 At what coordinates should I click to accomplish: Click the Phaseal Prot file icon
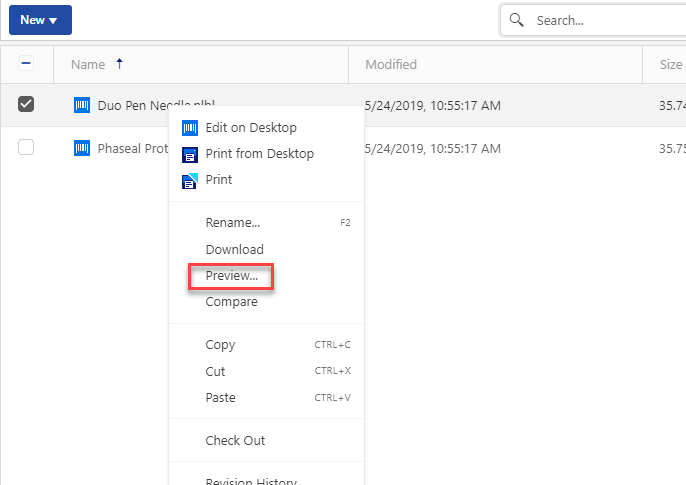82,148
